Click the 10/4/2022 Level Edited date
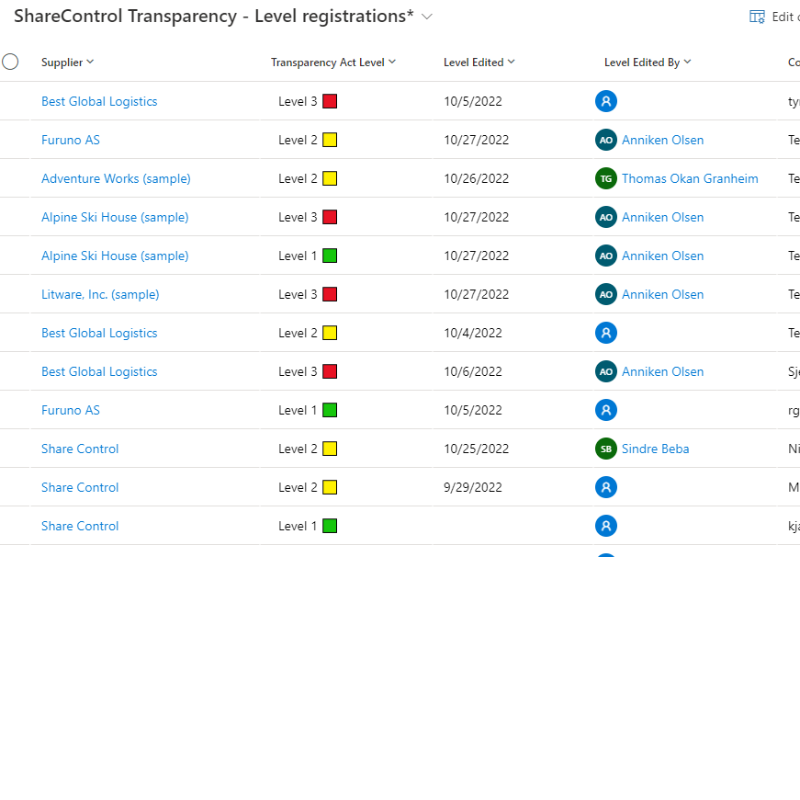The image size is (800, 800). (472, 333)
